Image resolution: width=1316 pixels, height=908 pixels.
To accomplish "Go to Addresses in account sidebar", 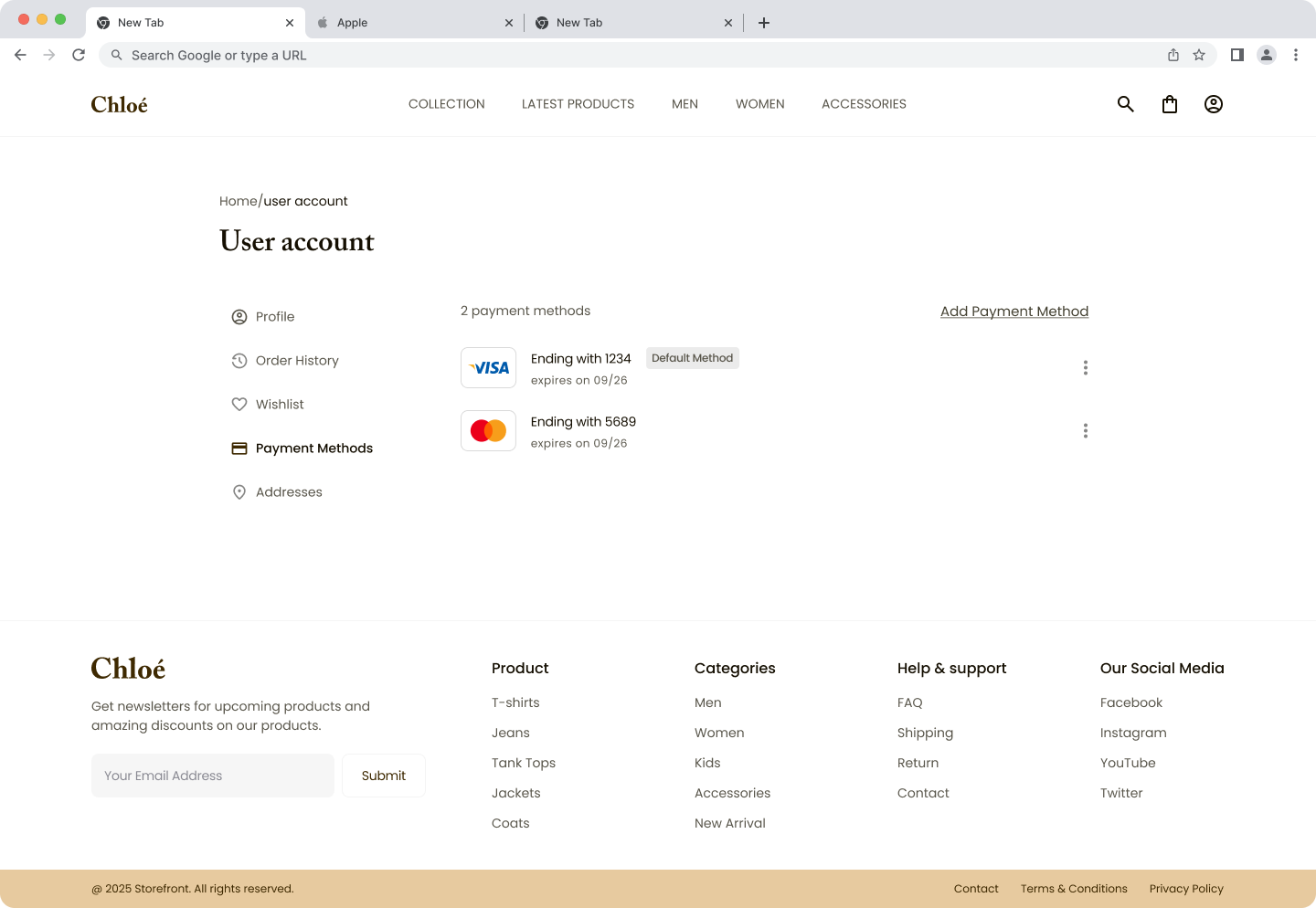I will pos(289,492).
